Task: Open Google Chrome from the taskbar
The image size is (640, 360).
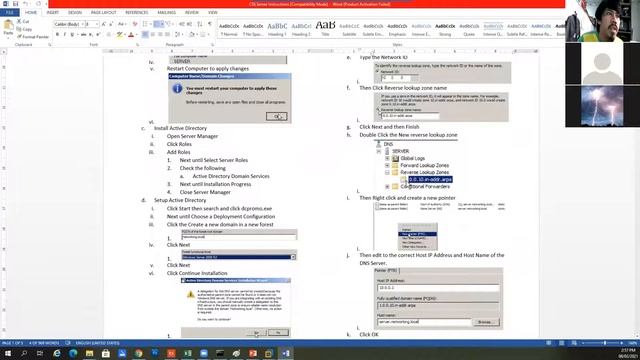Action: point(139,353)
